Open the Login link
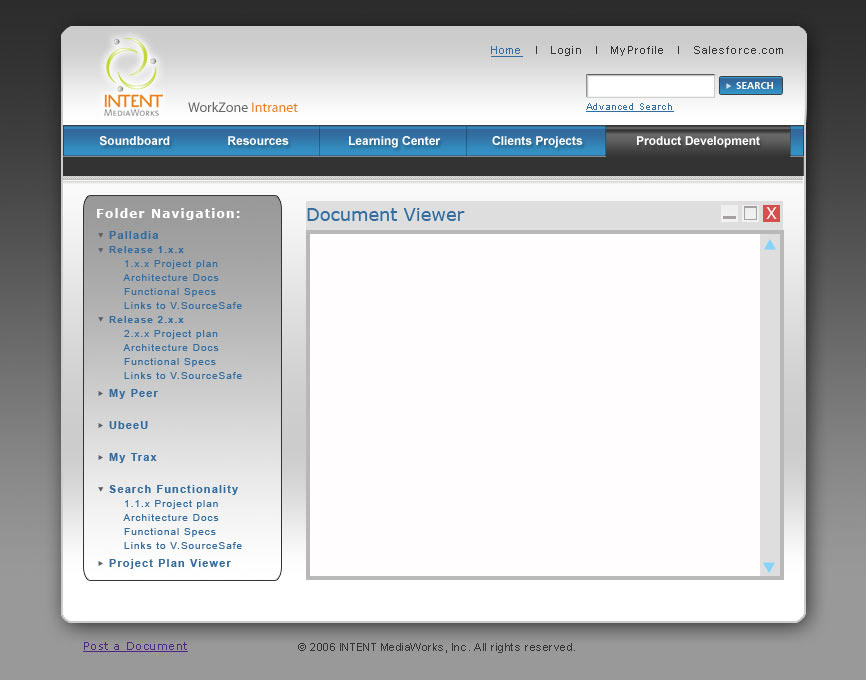The width and height of the screenshot is (866, 680). tap(566, 50)
